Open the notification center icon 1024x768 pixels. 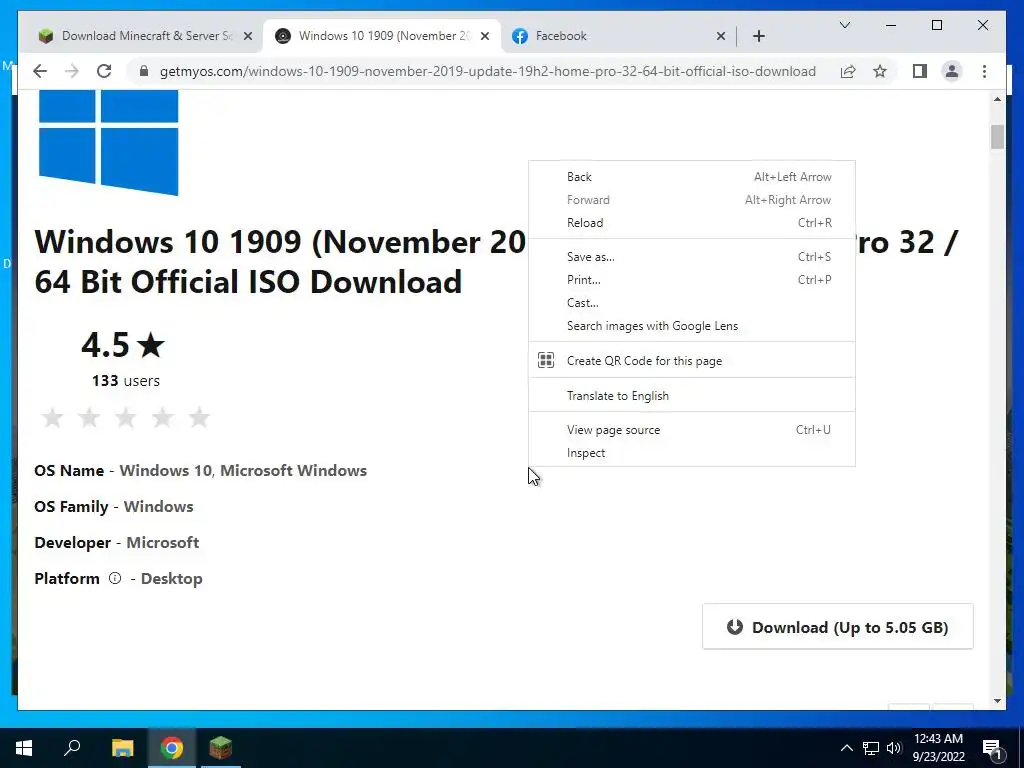(x=993, y=749)
